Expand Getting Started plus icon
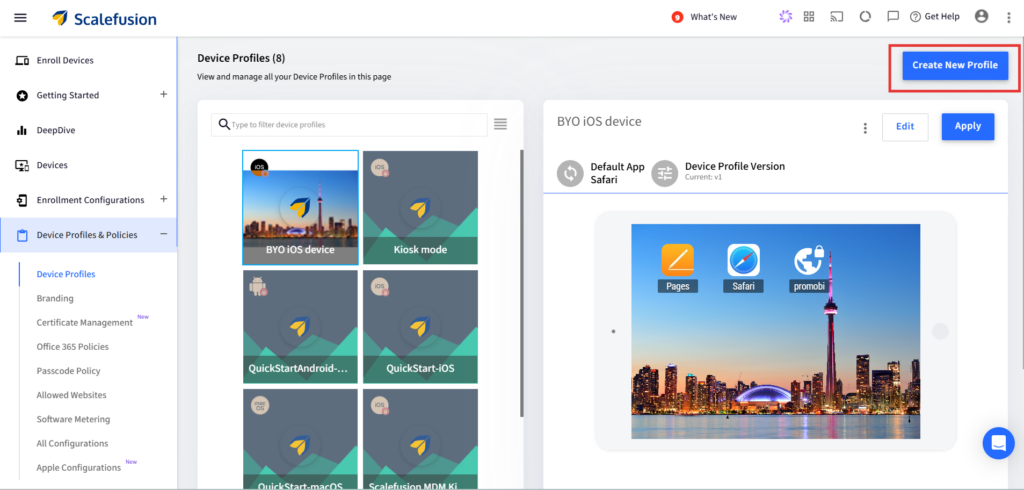The height and width of the screenshot is (490, 1024). tap(164, 94)
